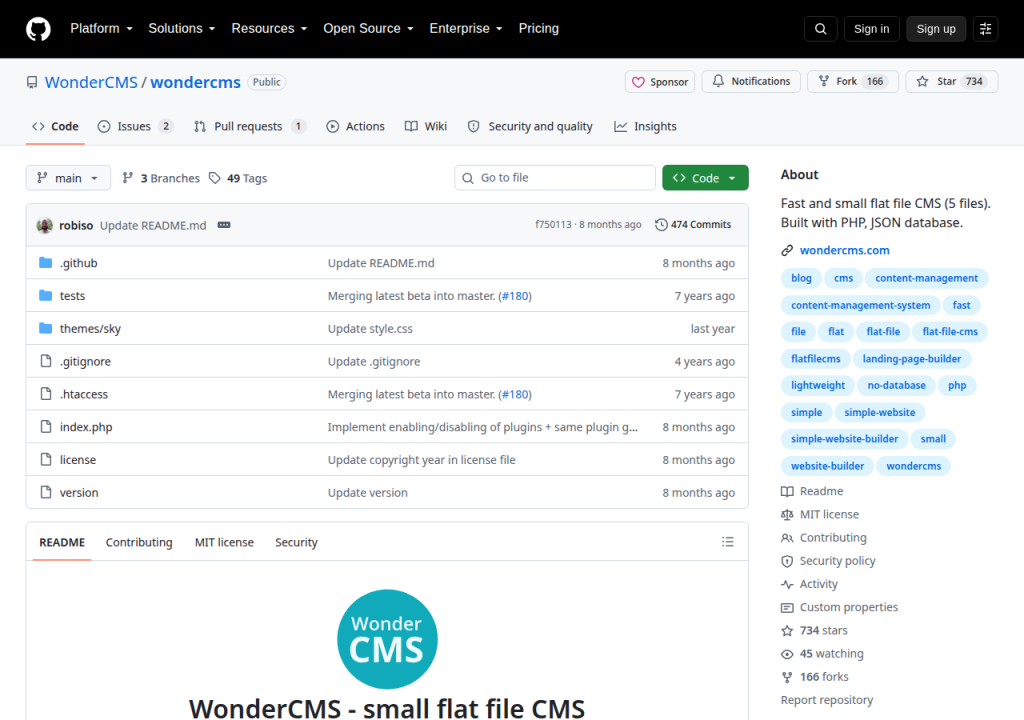Click the Sign in button

click(x=871, y=29)
